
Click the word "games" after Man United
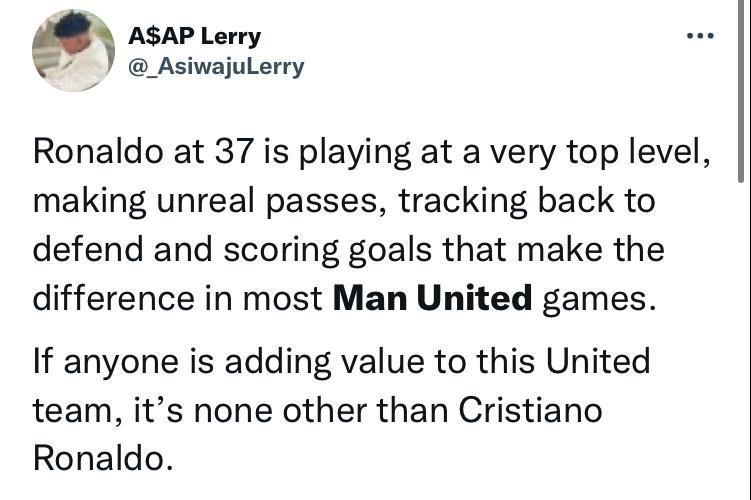click(x=600, y=298)
